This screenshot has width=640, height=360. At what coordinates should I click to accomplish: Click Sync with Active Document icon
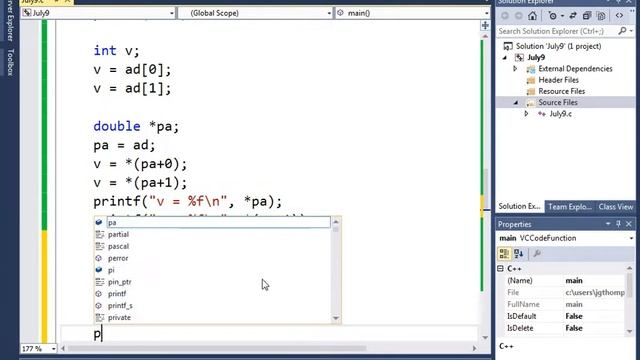[x=573, y=16]
